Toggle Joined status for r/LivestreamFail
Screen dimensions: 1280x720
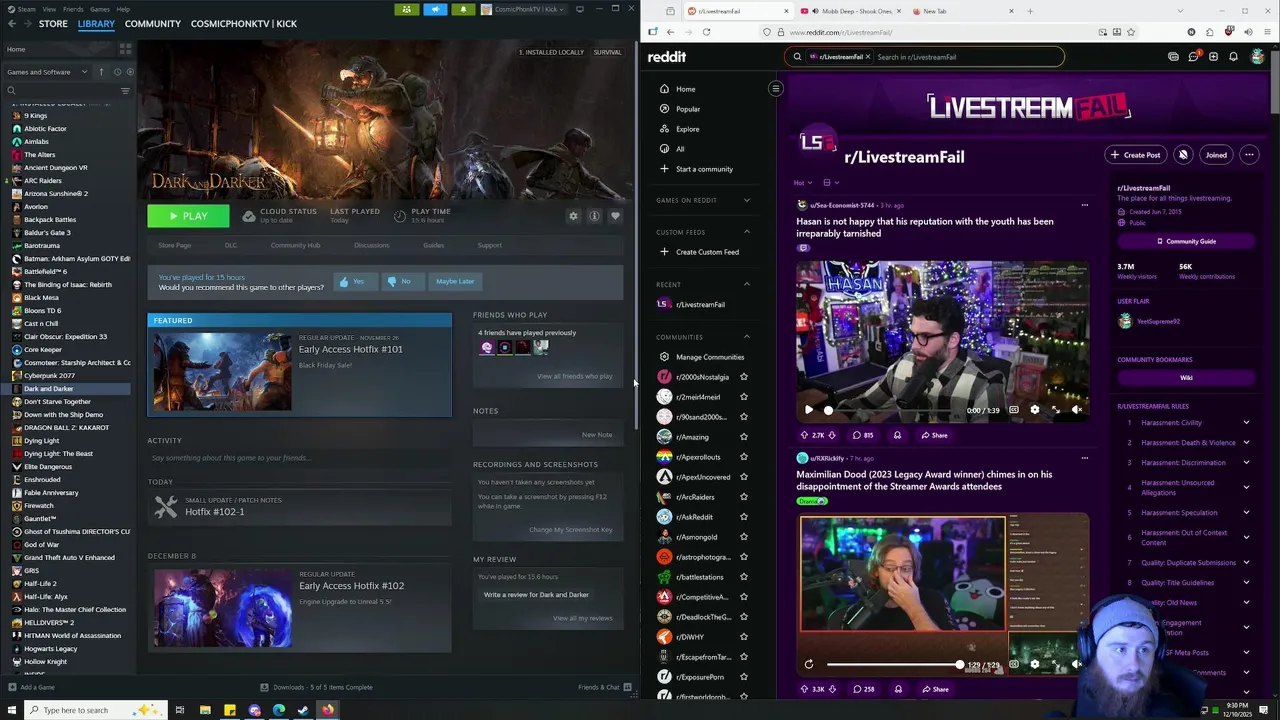point(1216,155)
